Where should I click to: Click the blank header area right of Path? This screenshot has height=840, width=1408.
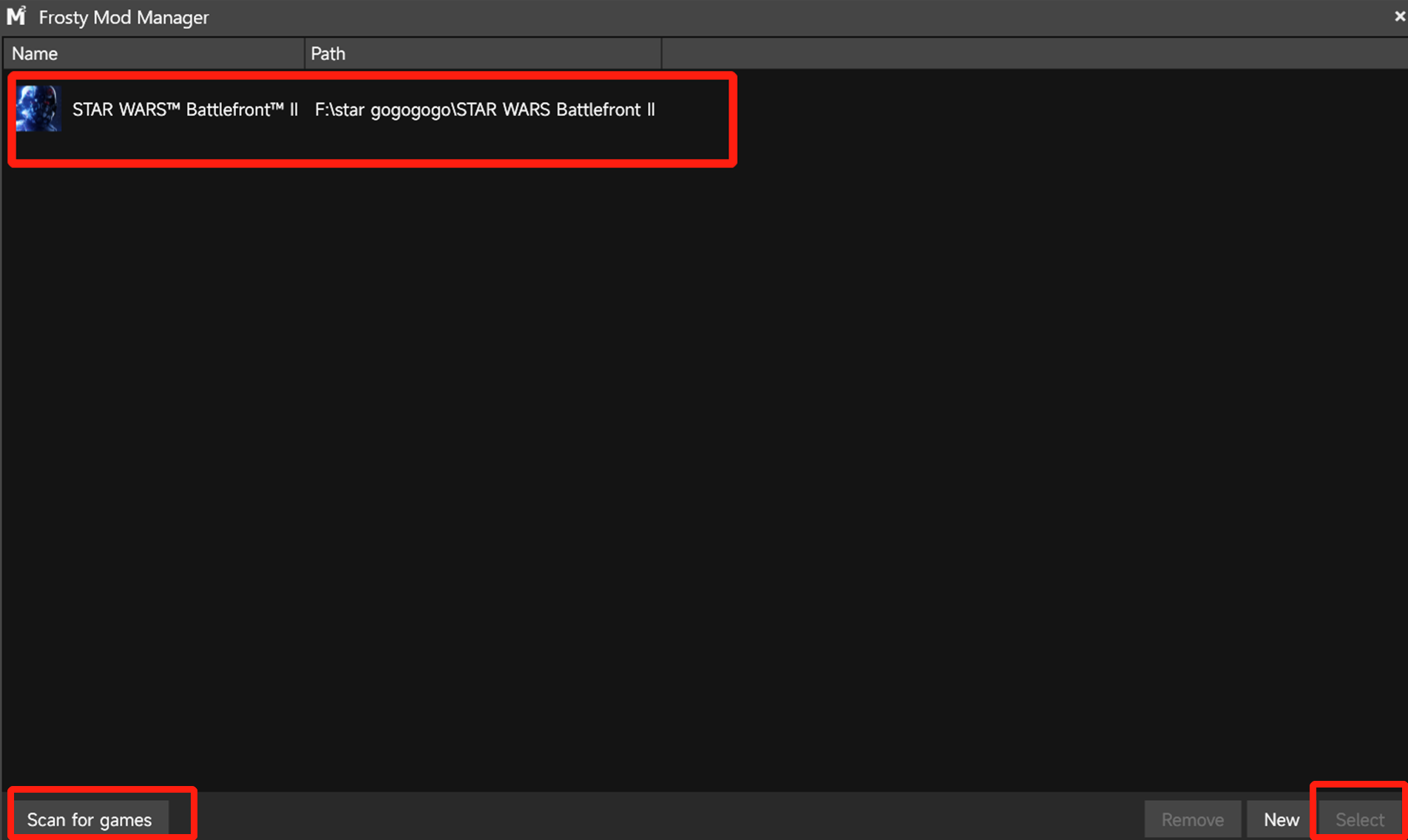click(x=1035, y=53)
